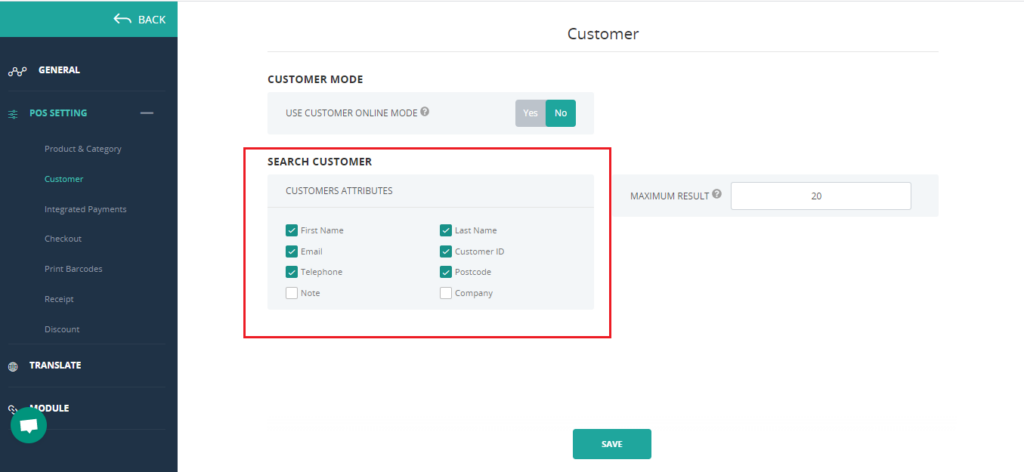
Task: Click the General graph icon in sidebar
Action: (x=14, y=71)
